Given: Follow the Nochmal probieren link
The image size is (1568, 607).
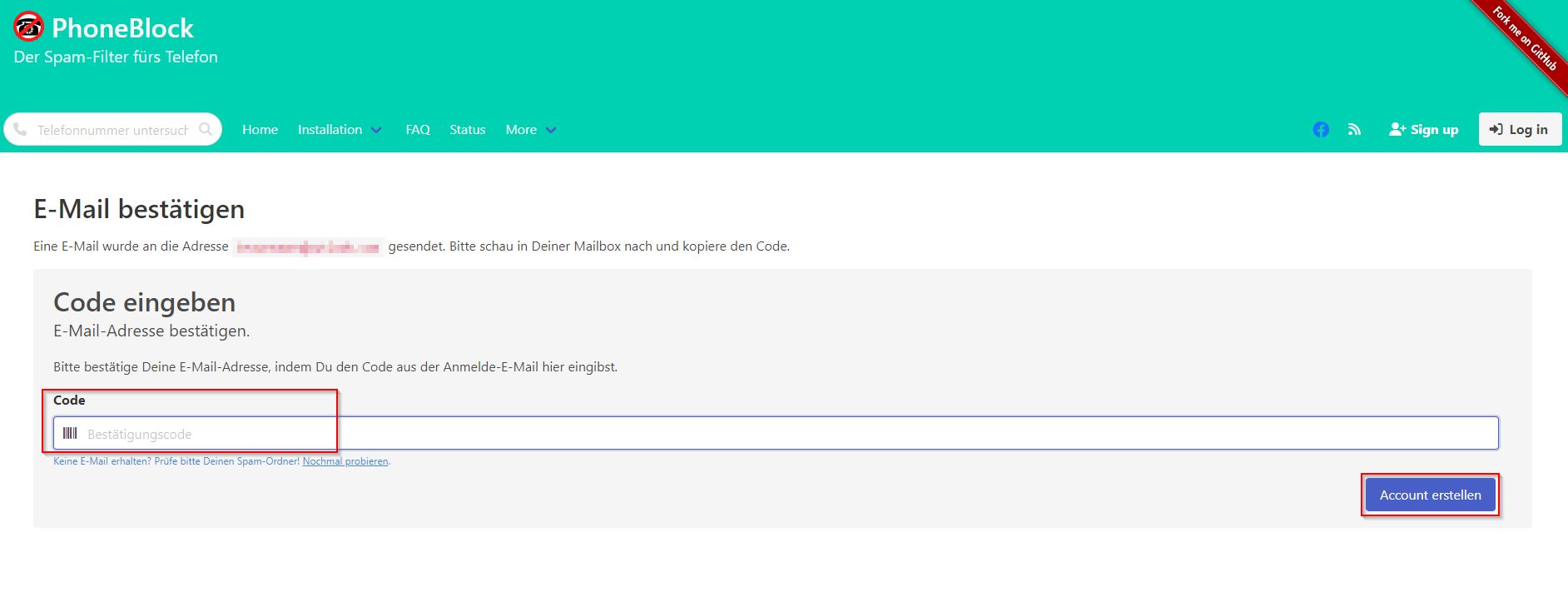Looking at the screenshot, I should [x=345, y=461].
